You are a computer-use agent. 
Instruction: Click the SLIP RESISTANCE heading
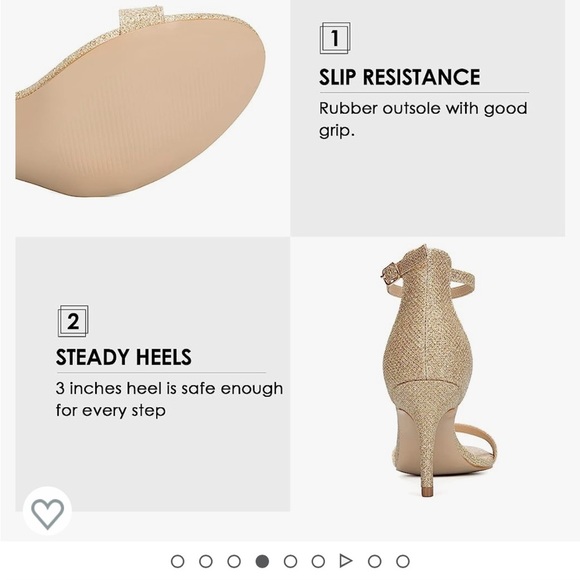[399, 77]
